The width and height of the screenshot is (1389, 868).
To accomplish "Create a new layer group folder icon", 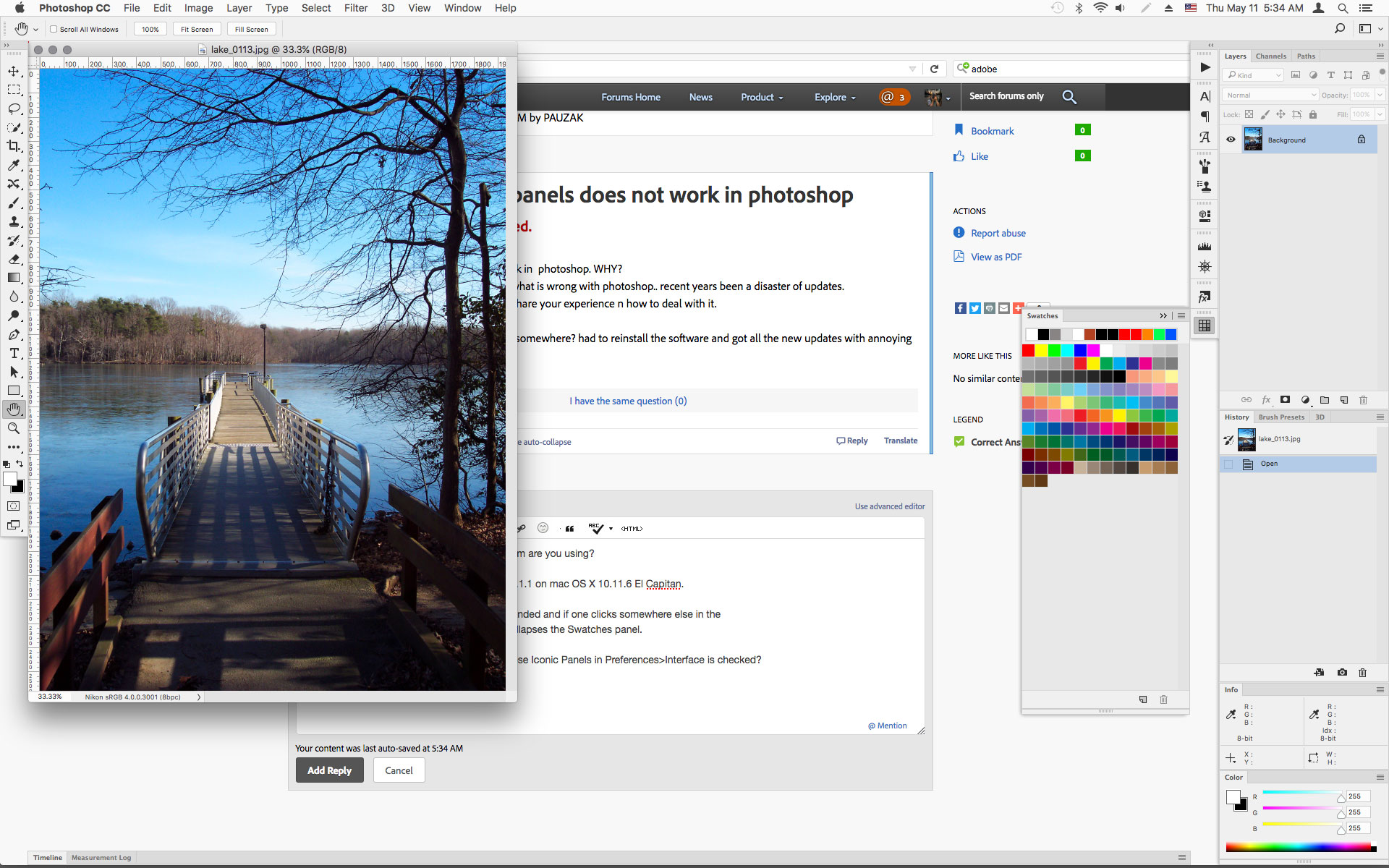I will 1325,400.
